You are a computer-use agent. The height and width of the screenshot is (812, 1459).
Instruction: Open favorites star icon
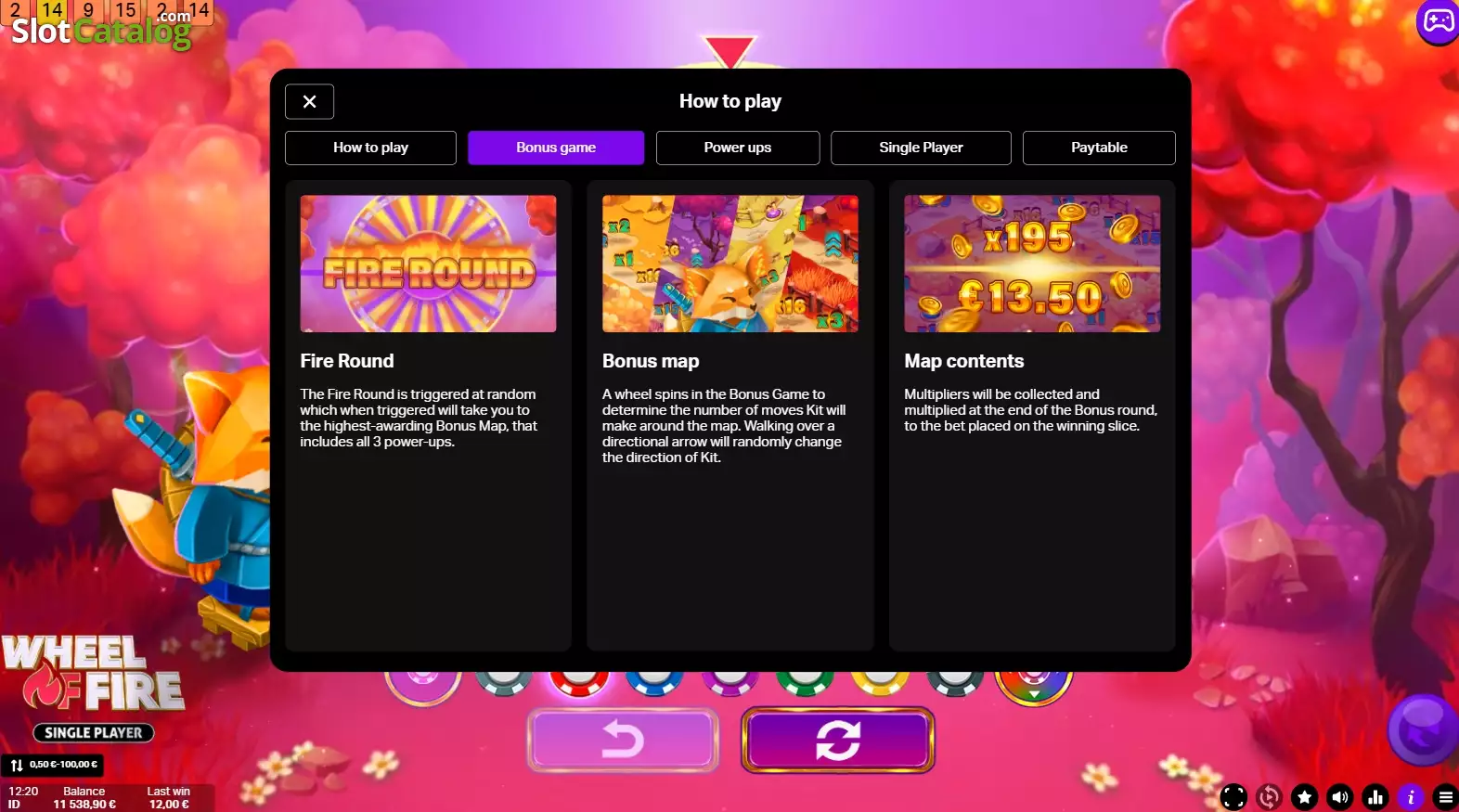(x=1305, y=796)
